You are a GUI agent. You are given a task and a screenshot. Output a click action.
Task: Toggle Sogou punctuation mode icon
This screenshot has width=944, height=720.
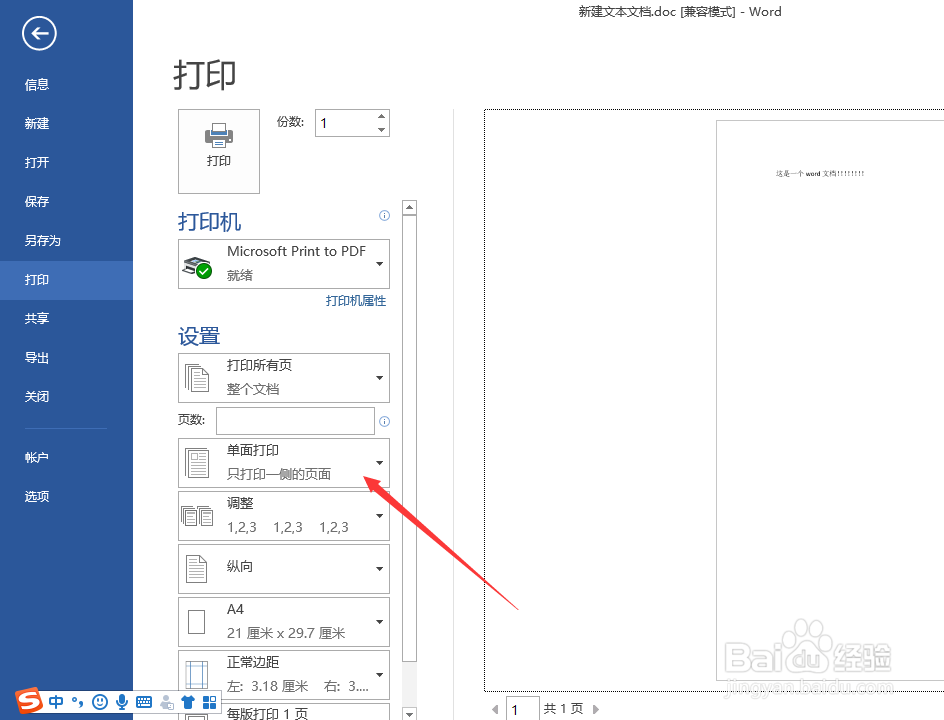tap(77, 702)
